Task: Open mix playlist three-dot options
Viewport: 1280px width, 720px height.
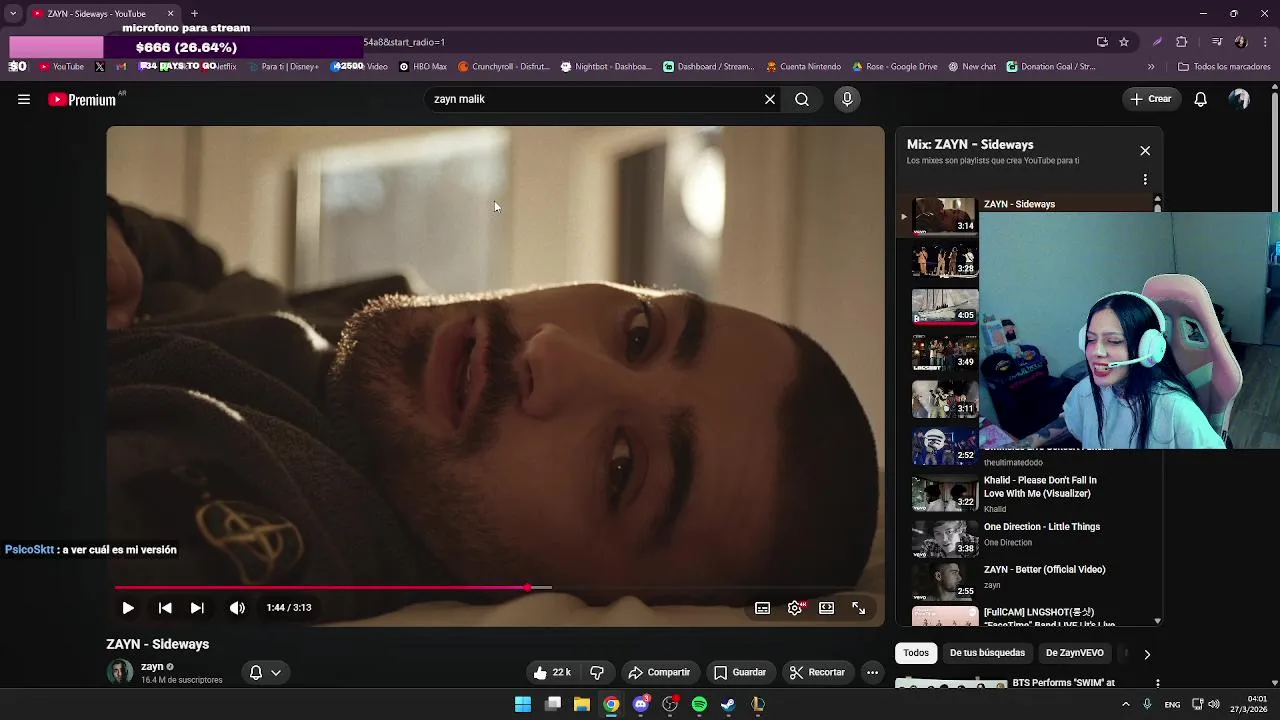Action: coord(1145,180)
